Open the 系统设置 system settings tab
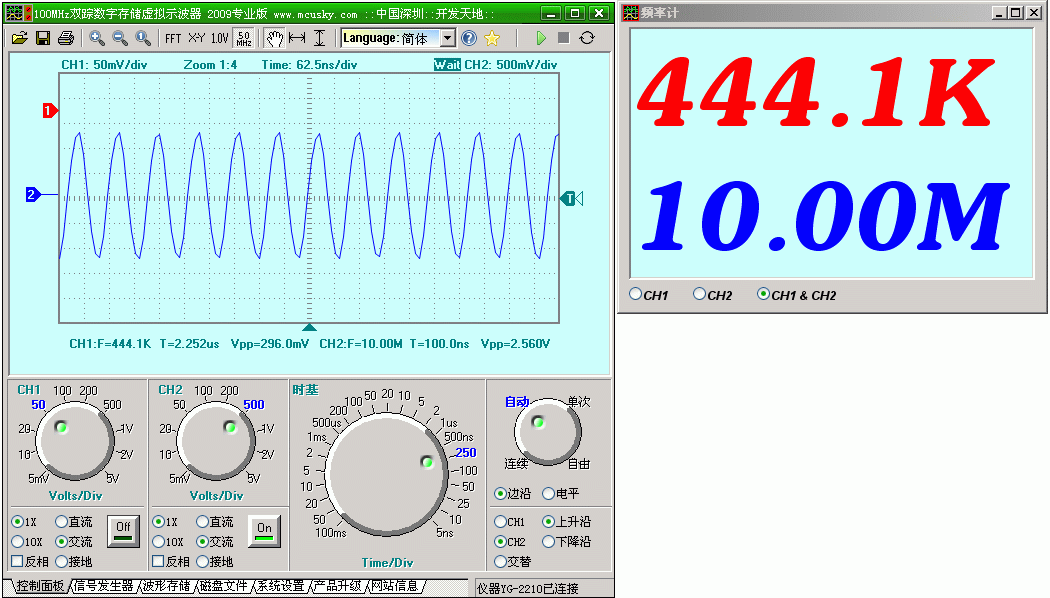Image resolution: width=1050 pixels, height=598 pixels. [x=280, y=586]
